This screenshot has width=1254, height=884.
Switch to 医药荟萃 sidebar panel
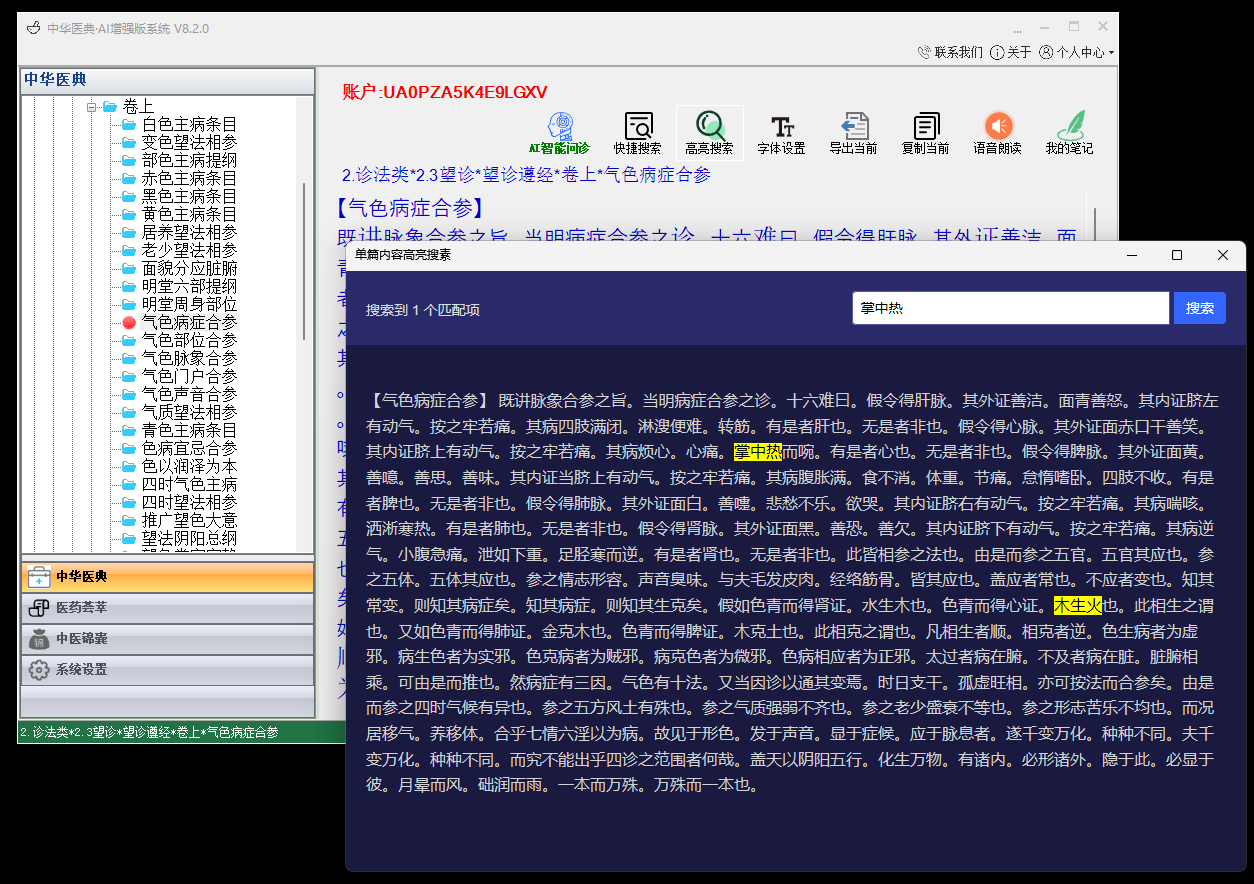167,608
